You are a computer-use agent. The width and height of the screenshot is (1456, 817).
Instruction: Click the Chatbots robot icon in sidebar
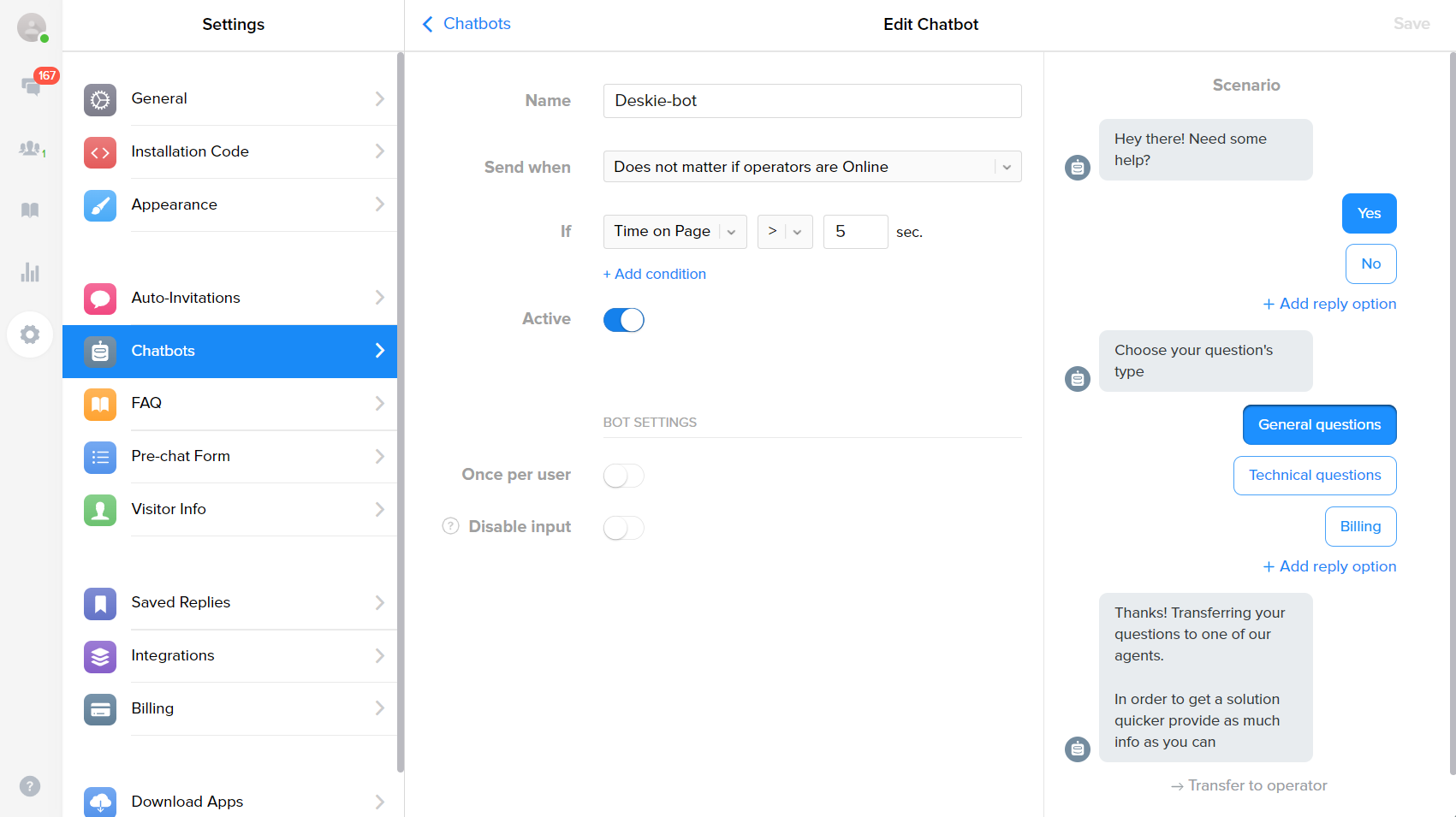(100, 352)
